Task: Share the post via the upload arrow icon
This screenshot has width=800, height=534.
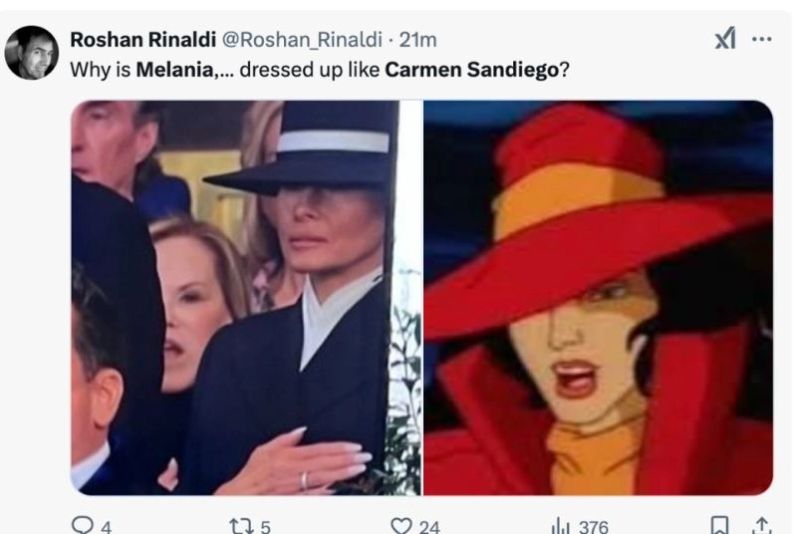Action: click(x=764, y=525)
